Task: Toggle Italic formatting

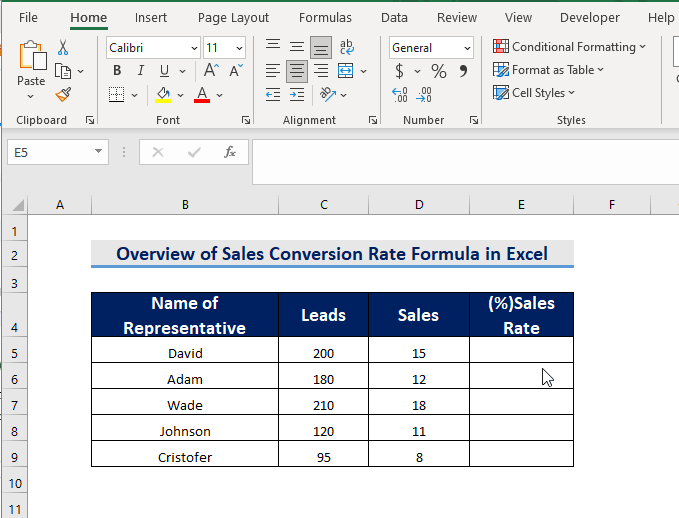Action: pos(141,71)
